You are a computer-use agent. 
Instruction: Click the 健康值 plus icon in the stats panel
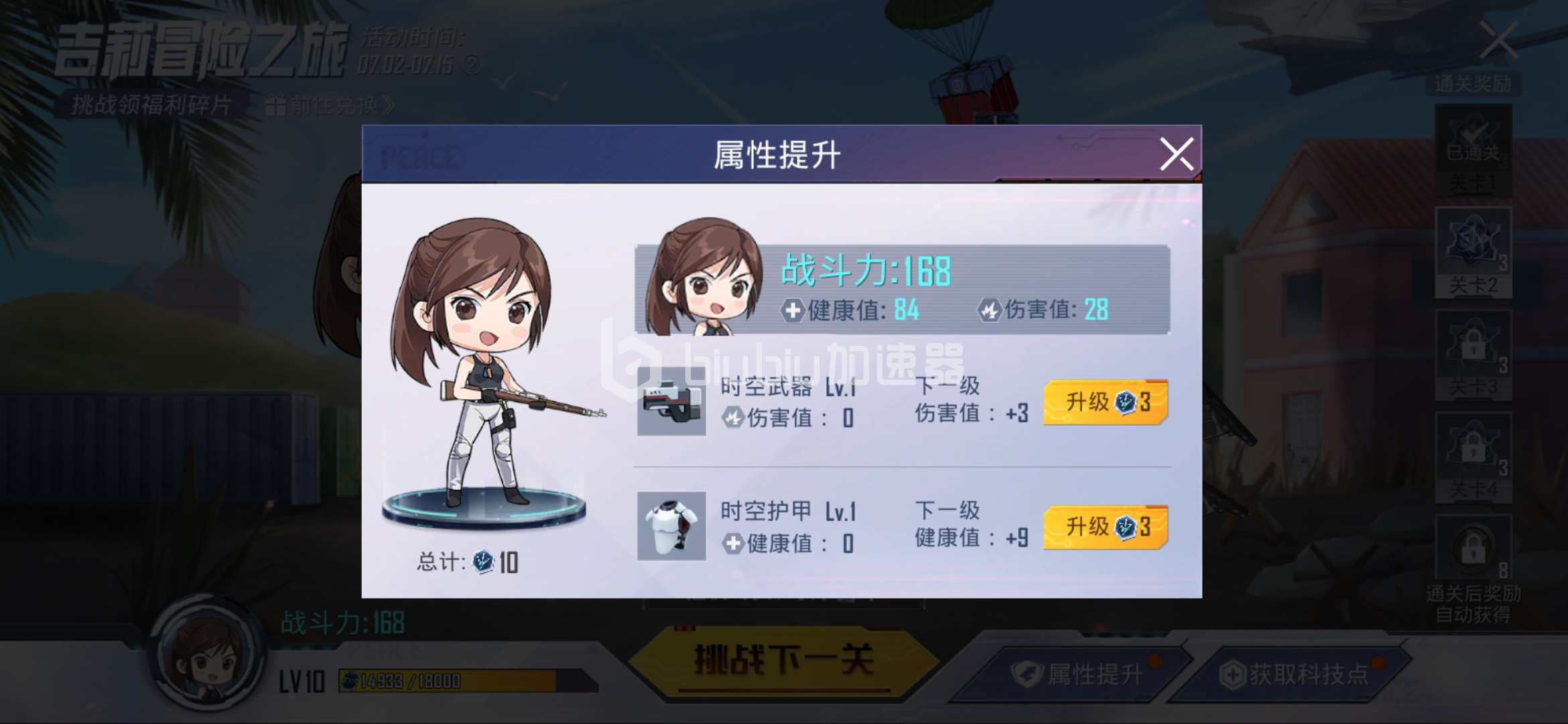coord(792,310)
